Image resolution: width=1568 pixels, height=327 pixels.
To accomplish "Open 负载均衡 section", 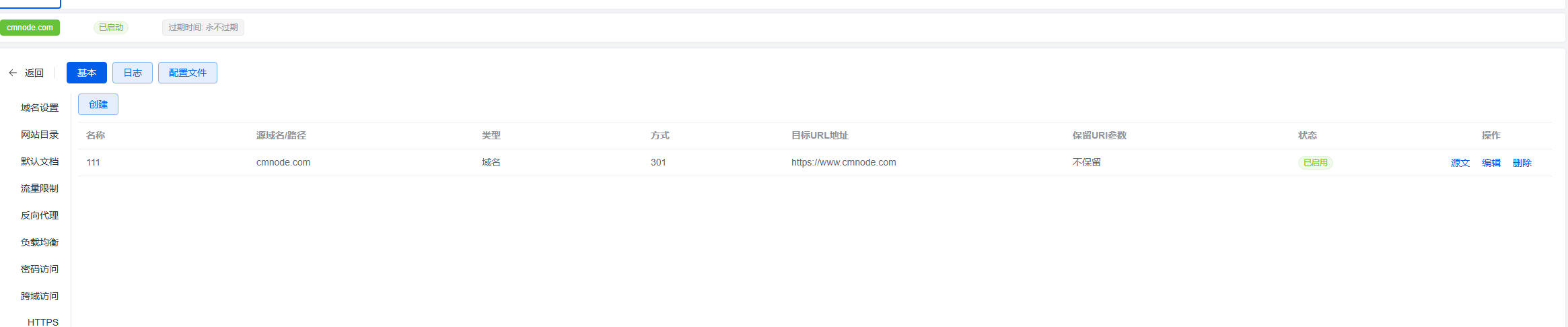I will (40, 242).
